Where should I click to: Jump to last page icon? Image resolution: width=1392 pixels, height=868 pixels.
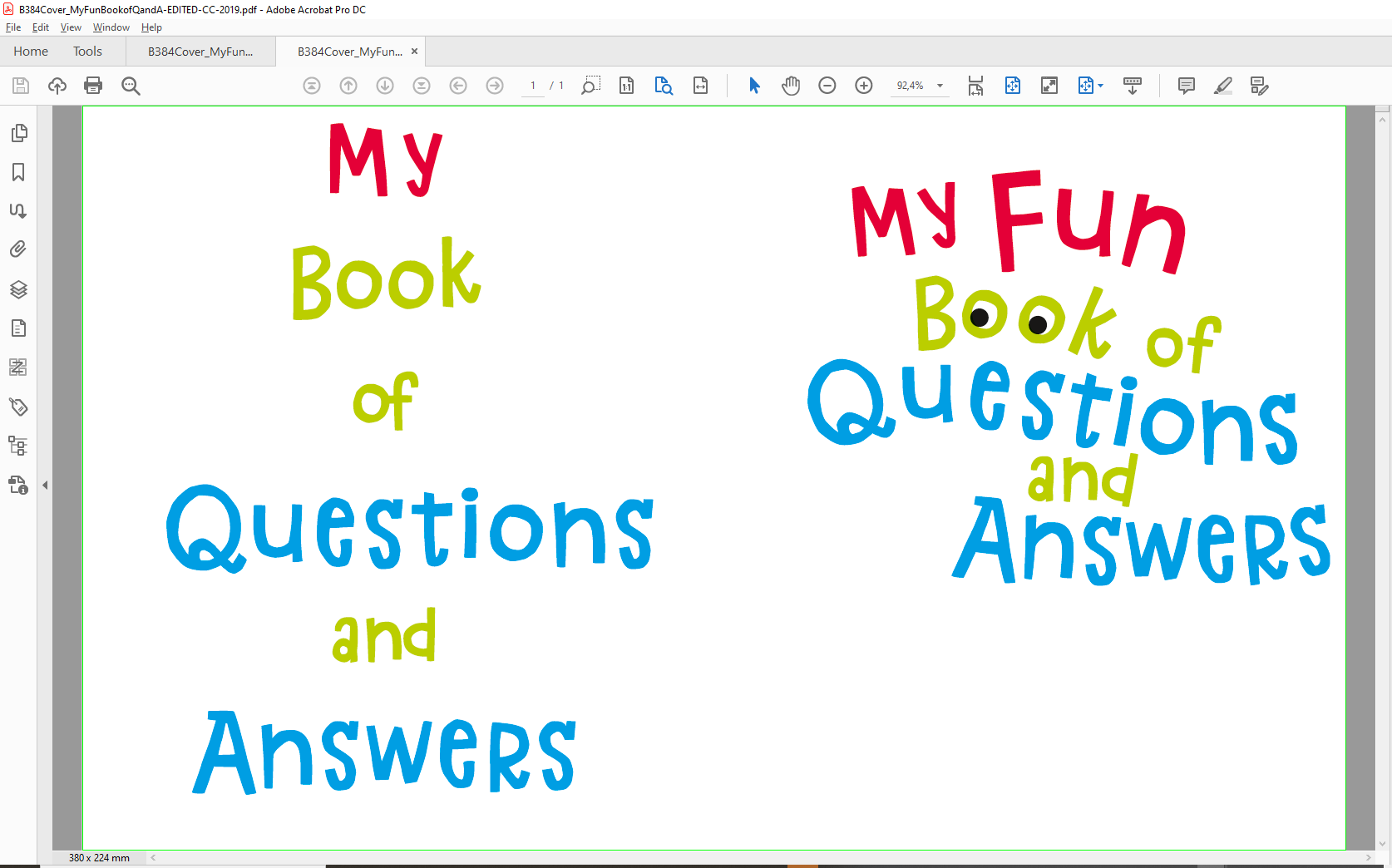tap(422, 86)
